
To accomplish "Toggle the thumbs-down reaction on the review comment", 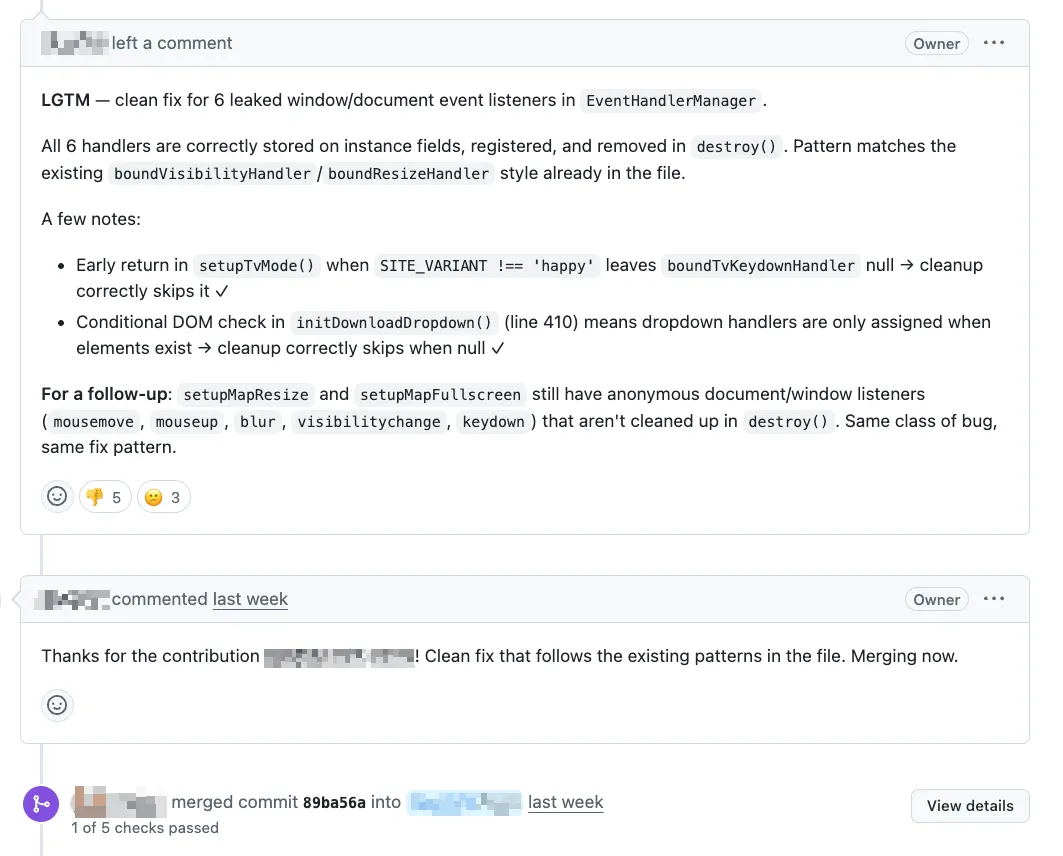I will (105, 496).
